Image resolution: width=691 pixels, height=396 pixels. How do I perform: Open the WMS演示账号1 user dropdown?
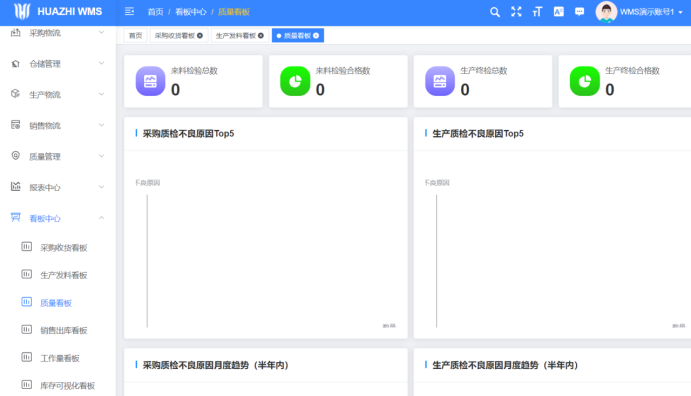click(x=639, y=12)
